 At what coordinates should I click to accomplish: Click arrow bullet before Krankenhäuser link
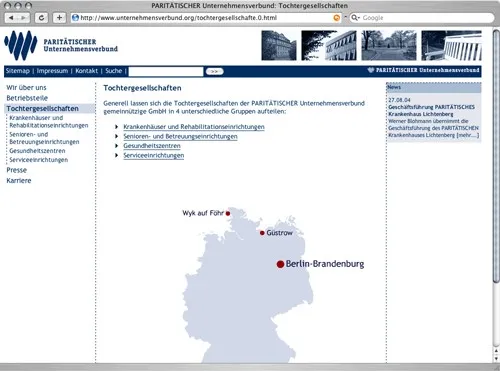click(117, 127)
